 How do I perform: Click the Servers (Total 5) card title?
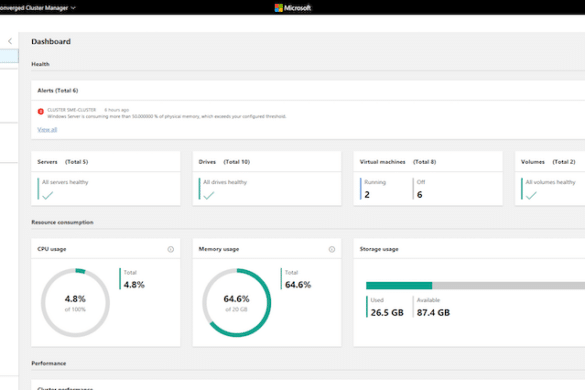(x=63, y=162)
